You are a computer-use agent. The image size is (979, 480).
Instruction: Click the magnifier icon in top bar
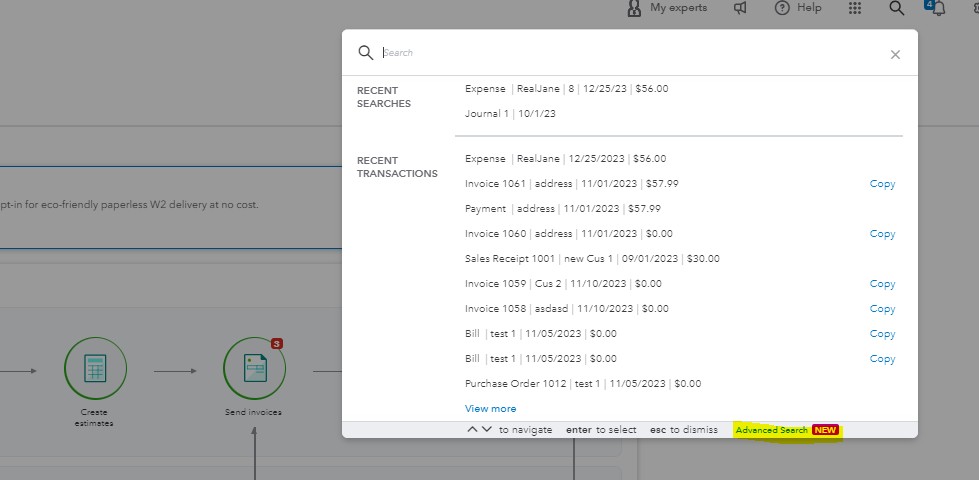(x=897, y=8)
